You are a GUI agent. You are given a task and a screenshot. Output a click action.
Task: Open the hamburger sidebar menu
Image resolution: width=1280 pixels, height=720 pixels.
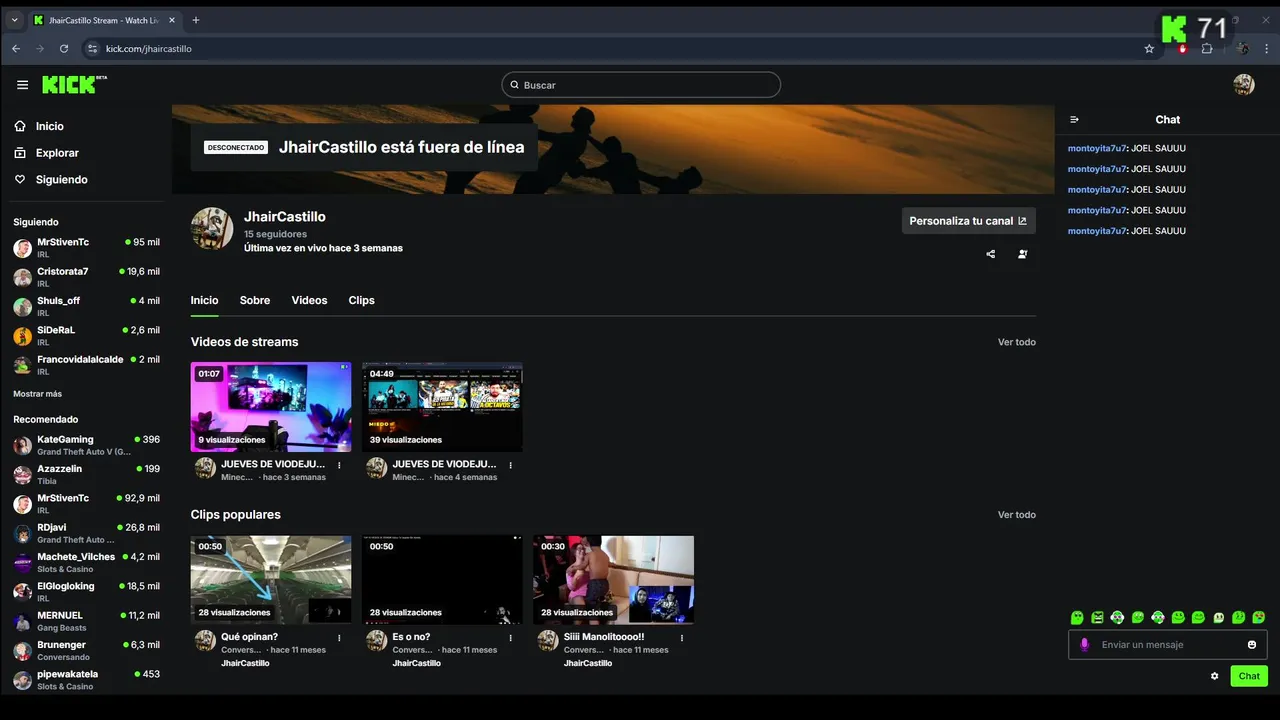(x=22, y=85)
